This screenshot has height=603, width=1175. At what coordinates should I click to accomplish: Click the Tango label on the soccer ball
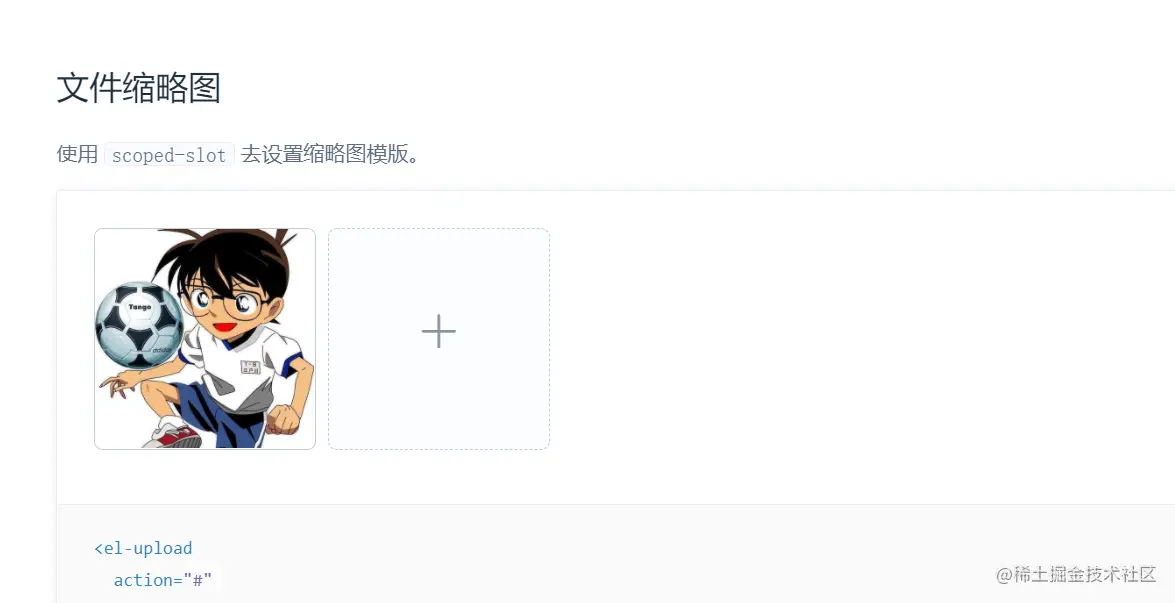point(139,307)
